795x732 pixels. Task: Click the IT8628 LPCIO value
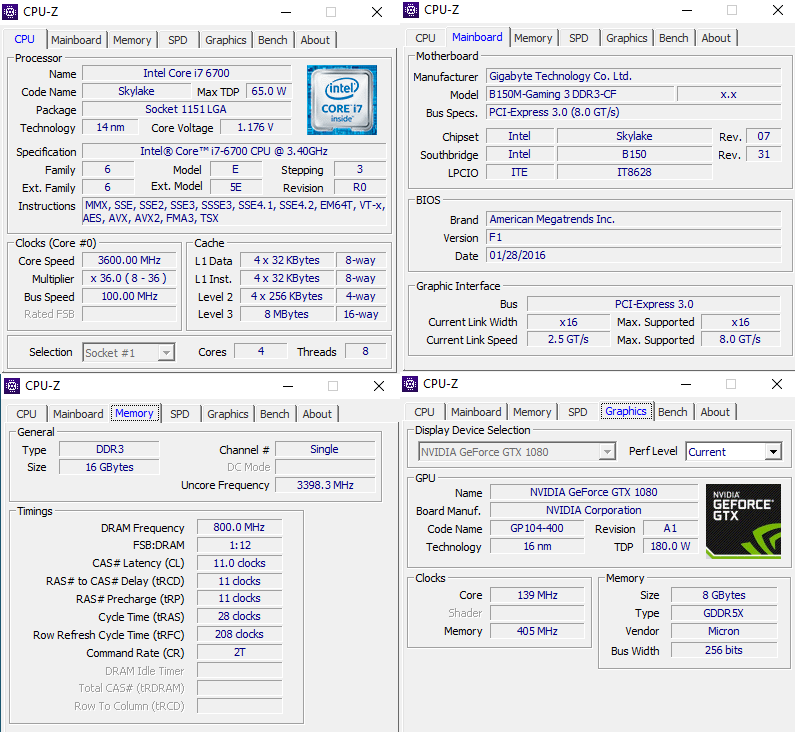point(634,172)
